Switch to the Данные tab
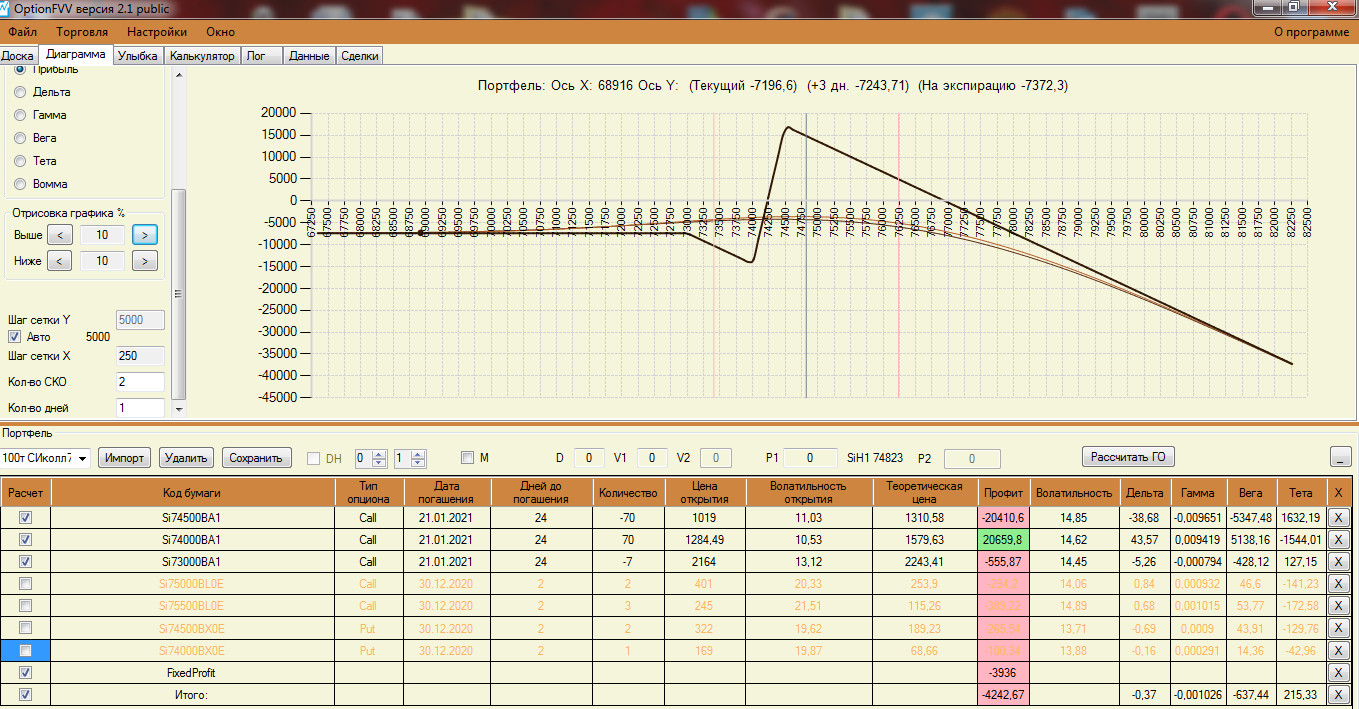 tap(309, 56)
